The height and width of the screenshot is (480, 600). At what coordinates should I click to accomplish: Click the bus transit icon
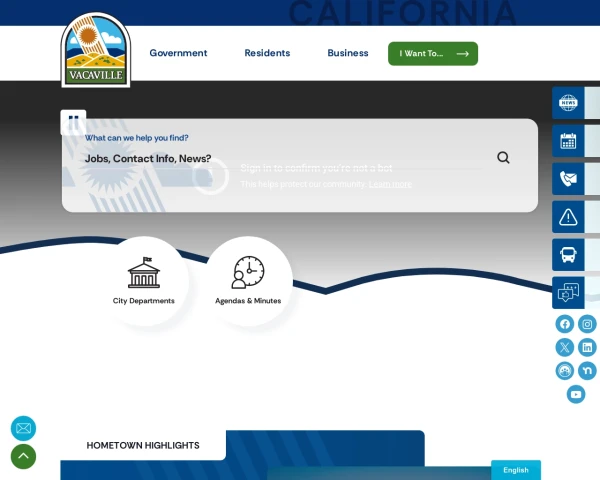(568, 255)
